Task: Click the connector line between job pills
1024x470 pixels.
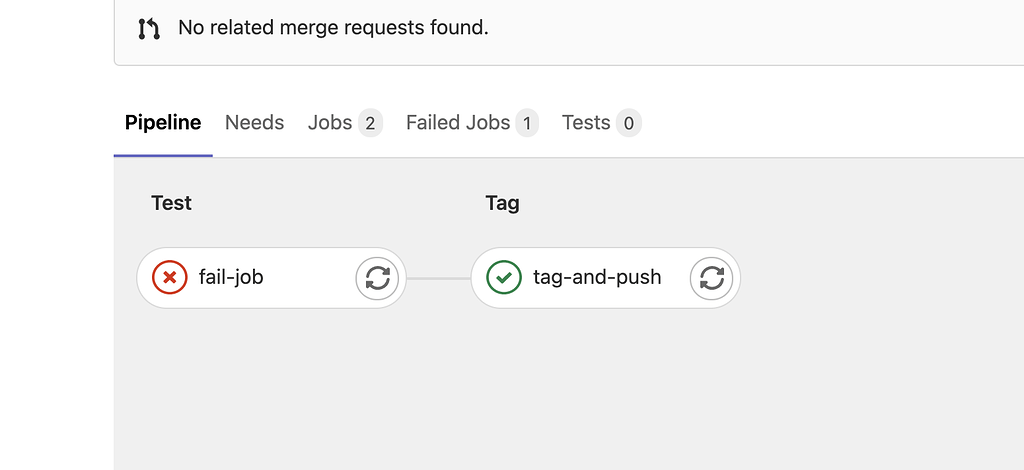Action: tap(438, 279)
